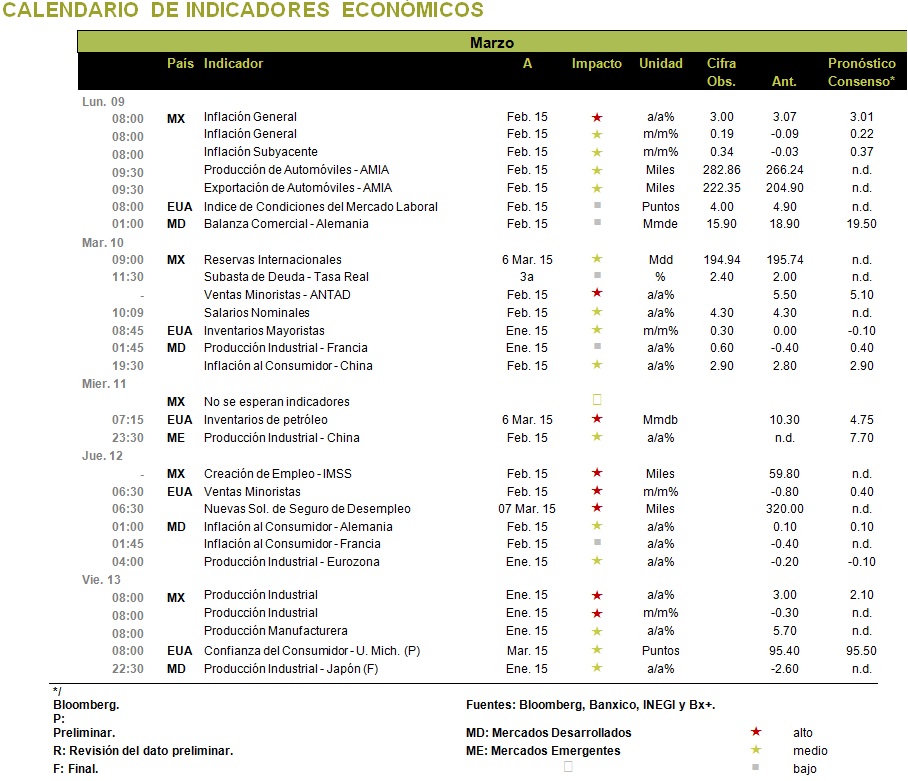
Task: Select the Jue. 12 date label
Action: (x=102, y=456)
